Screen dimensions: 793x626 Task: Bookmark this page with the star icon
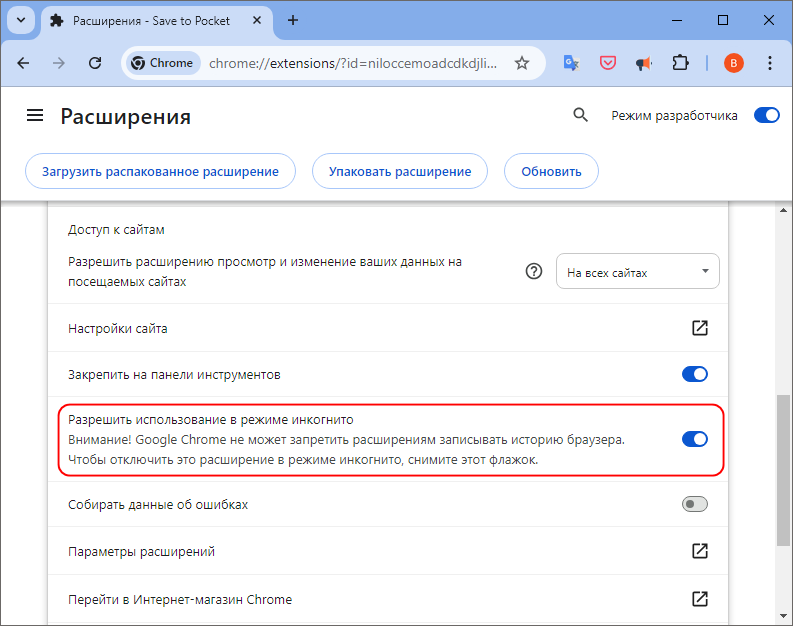point(522,63)
